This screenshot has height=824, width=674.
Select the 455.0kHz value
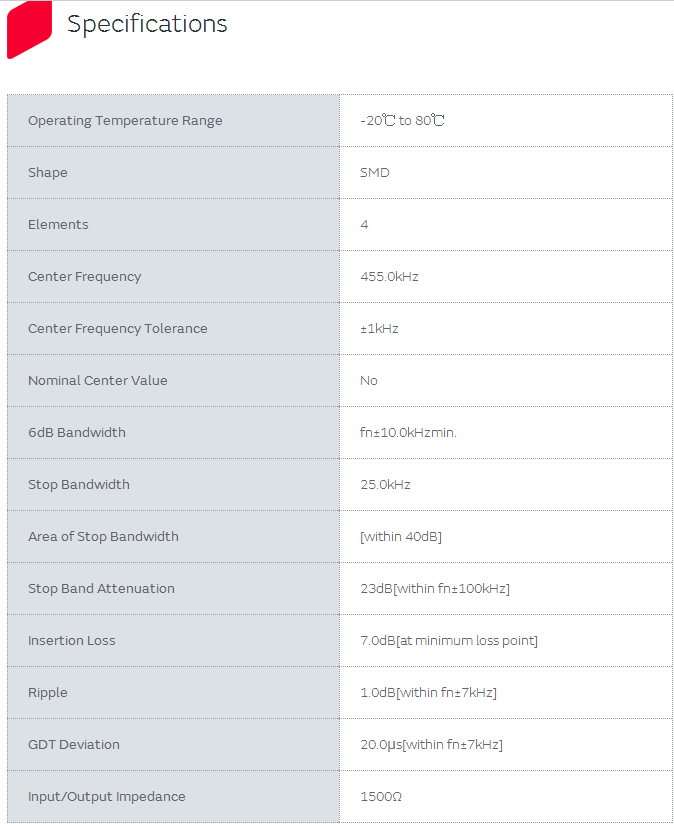point(389,277)
